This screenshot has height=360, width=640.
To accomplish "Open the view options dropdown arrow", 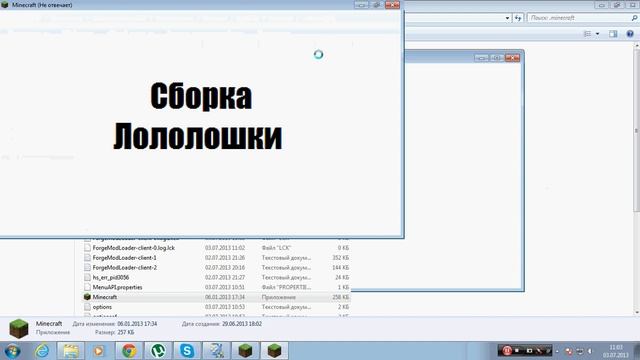I will [x=598, y=34].
